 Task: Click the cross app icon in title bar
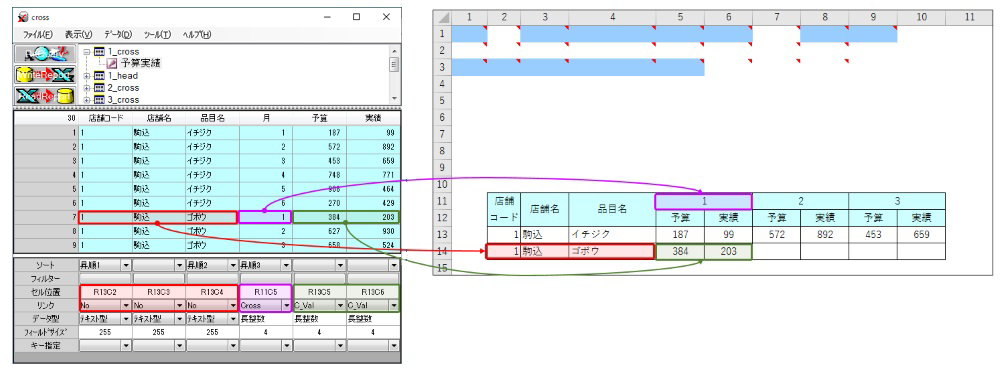pyautogui.click(x=23, y=17)
